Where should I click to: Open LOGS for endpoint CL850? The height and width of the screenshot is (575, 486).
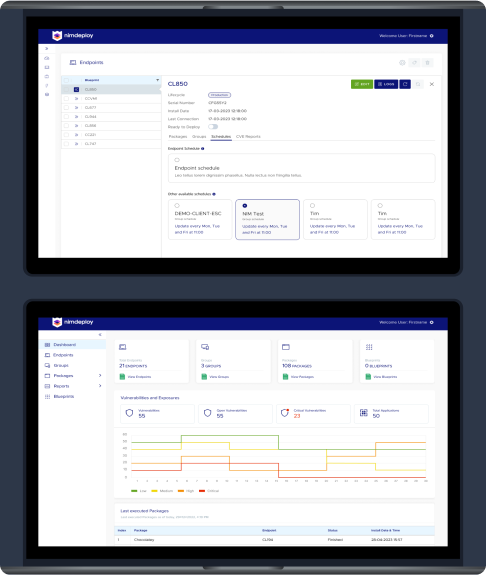386,84
